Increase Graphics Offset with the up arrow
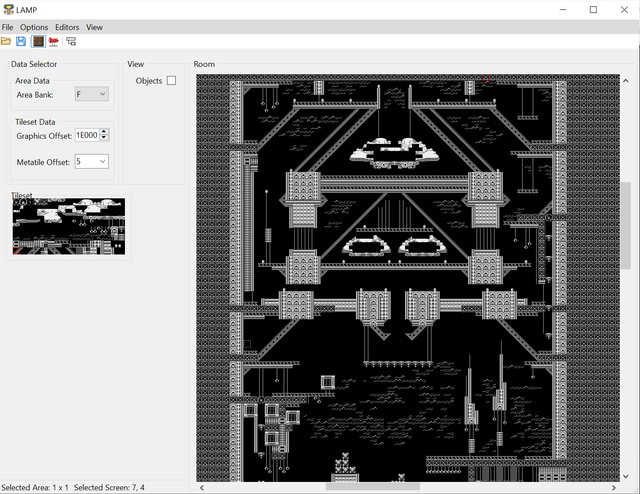Viewport: 640px width, 494px height. 104,131
